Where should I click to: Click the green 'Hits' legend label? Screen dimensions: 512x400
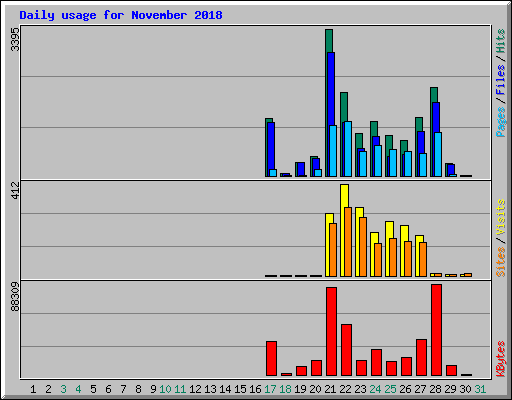(500, 41)
